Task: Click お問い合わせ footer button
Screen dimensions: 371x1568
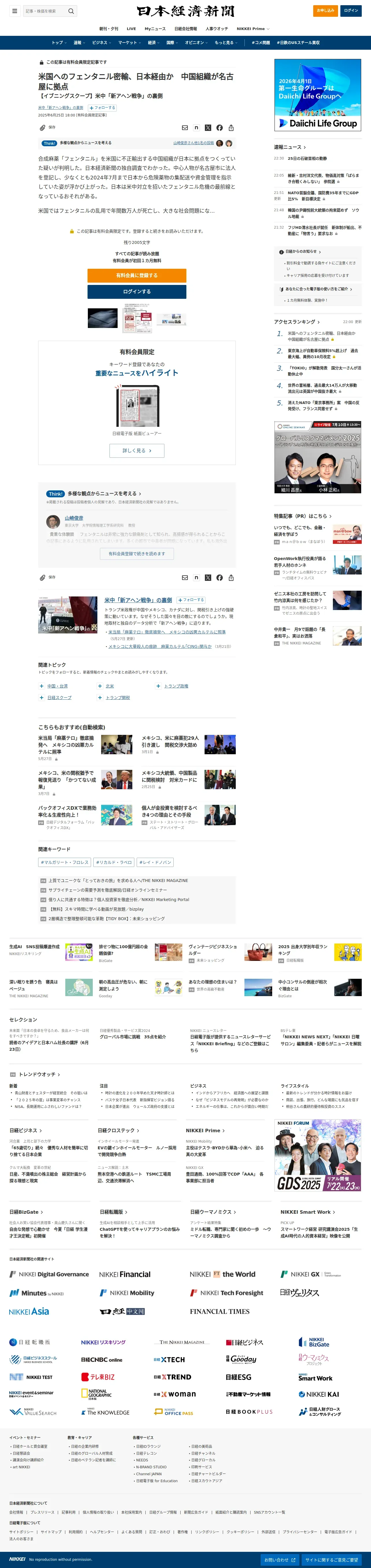Action: tap(280, 1560)
